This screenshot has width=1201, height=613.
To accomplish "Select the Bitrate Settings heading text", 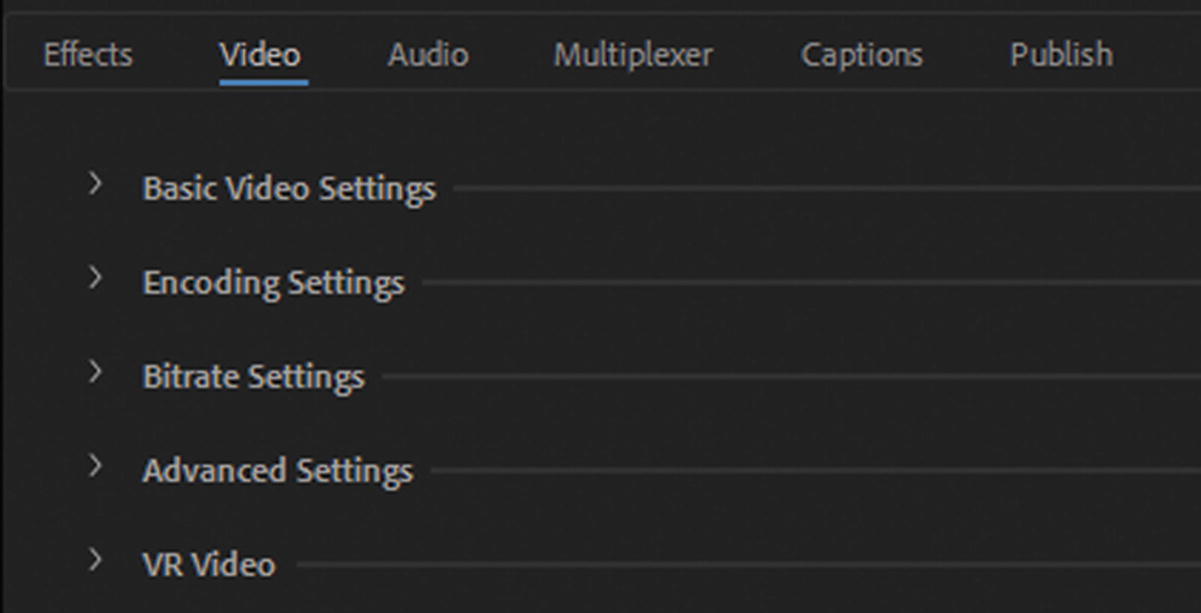I will [x=253, y=377].
